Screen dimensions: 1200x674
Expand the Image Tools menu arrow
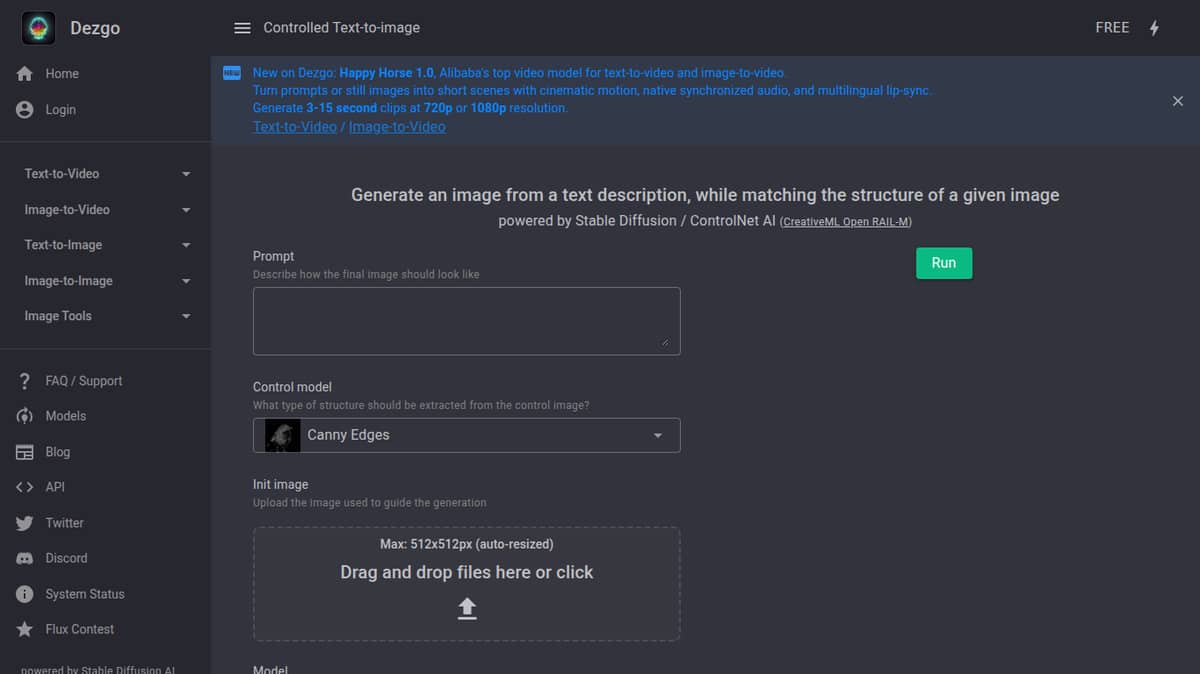point(186,316)
